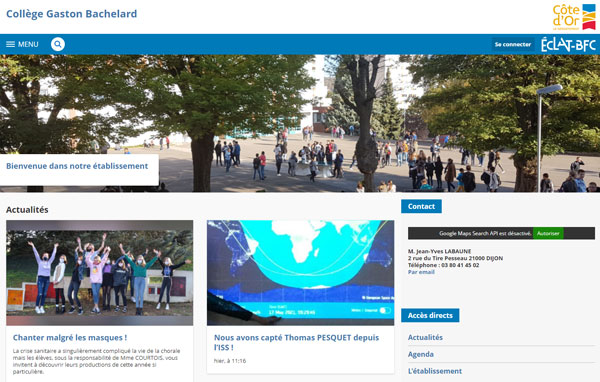
Task: Open article about Thomas PESQUET and ISS
Action: click(297, 343)
